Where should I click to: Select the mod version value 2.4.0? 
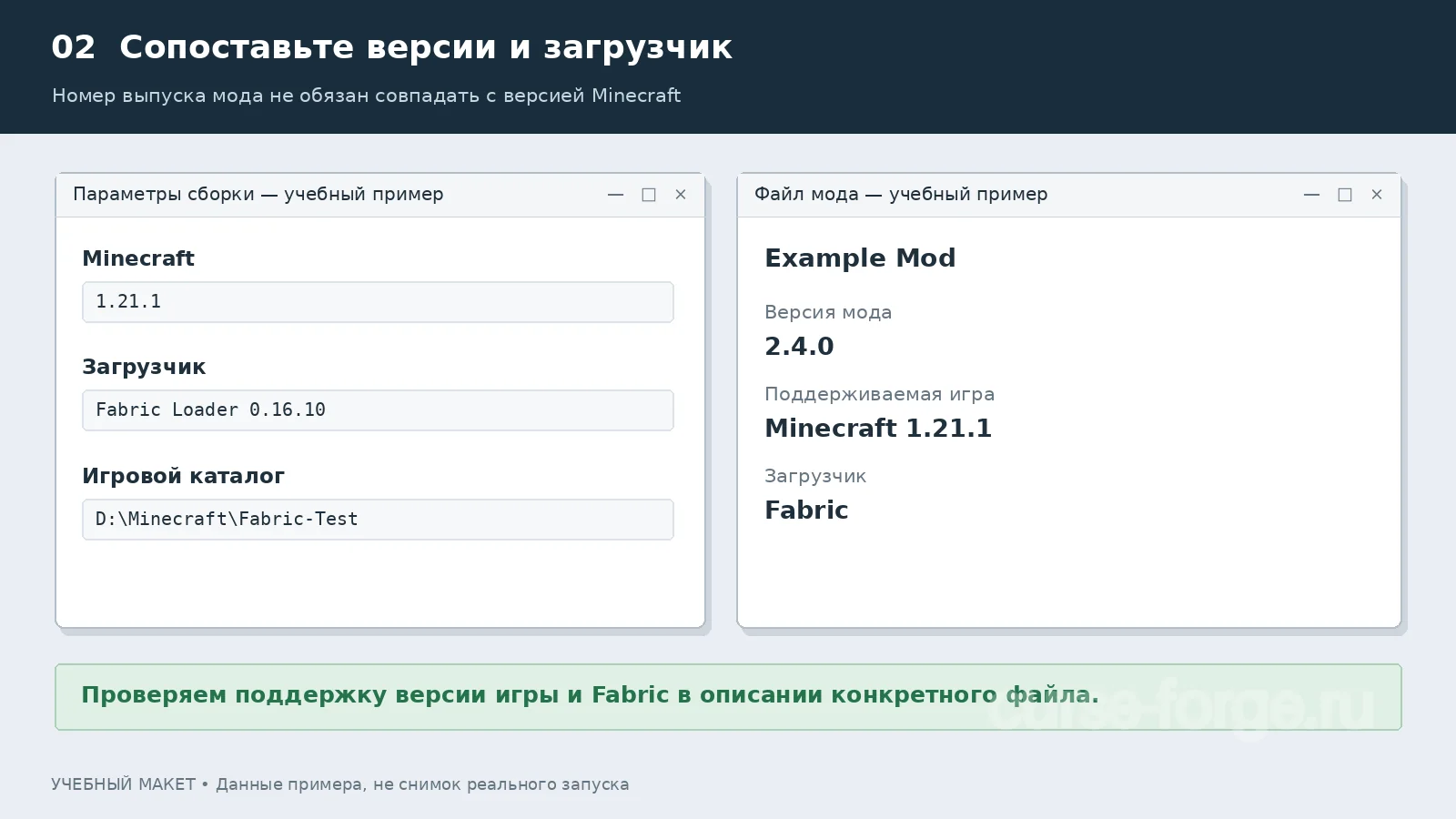click(x=799, y=347)
